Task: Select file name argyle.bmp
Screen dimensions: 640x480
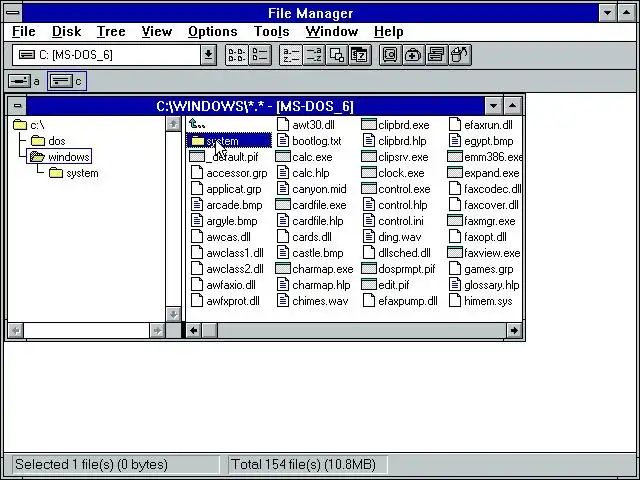Action: point(232,221)
